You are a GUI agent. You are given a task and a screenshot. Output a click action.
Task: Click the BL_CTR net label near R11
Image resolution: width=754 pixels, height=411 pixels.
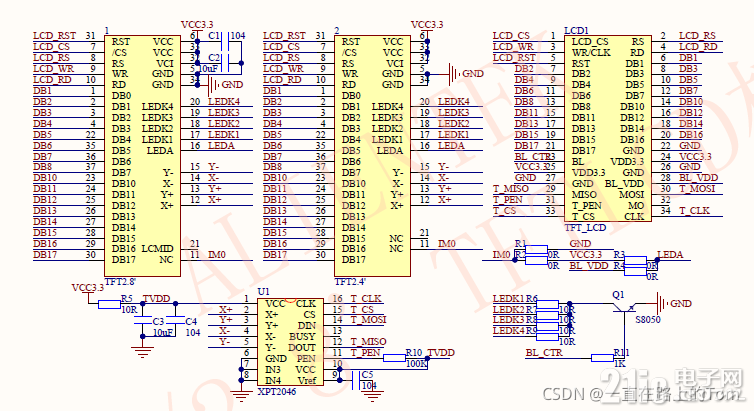coord(544,353)
